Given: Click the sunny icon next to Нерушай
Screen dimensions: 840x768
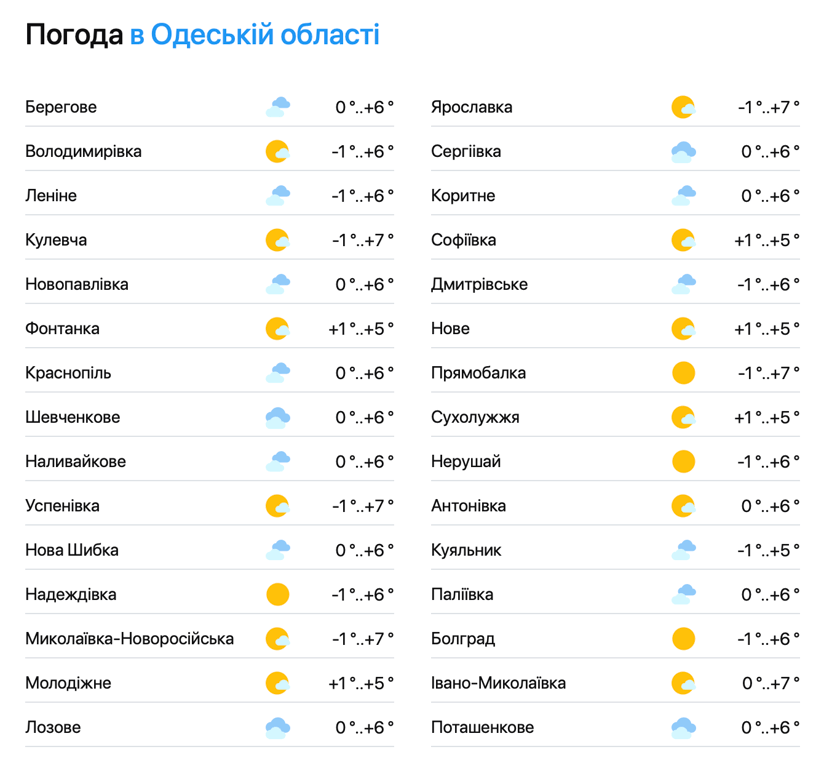Looking at the screenshot, I should click(684, 462).
